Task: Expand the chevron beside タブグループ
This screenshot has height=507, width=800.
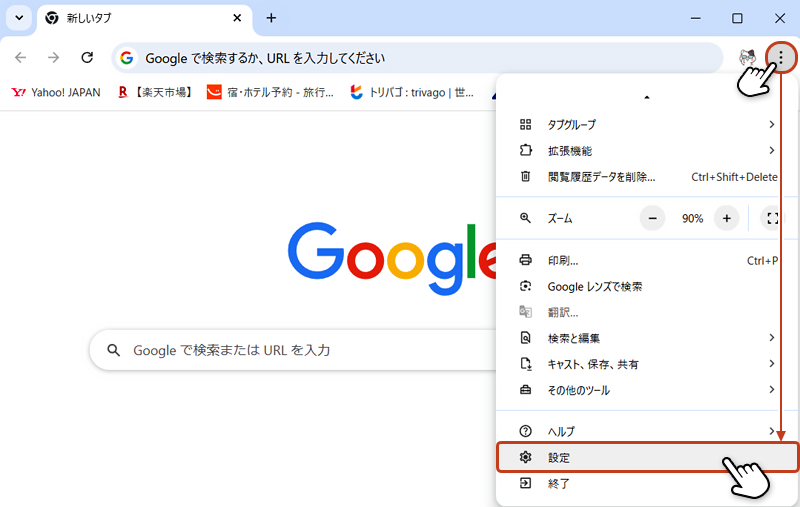Action: coord(772,124)
